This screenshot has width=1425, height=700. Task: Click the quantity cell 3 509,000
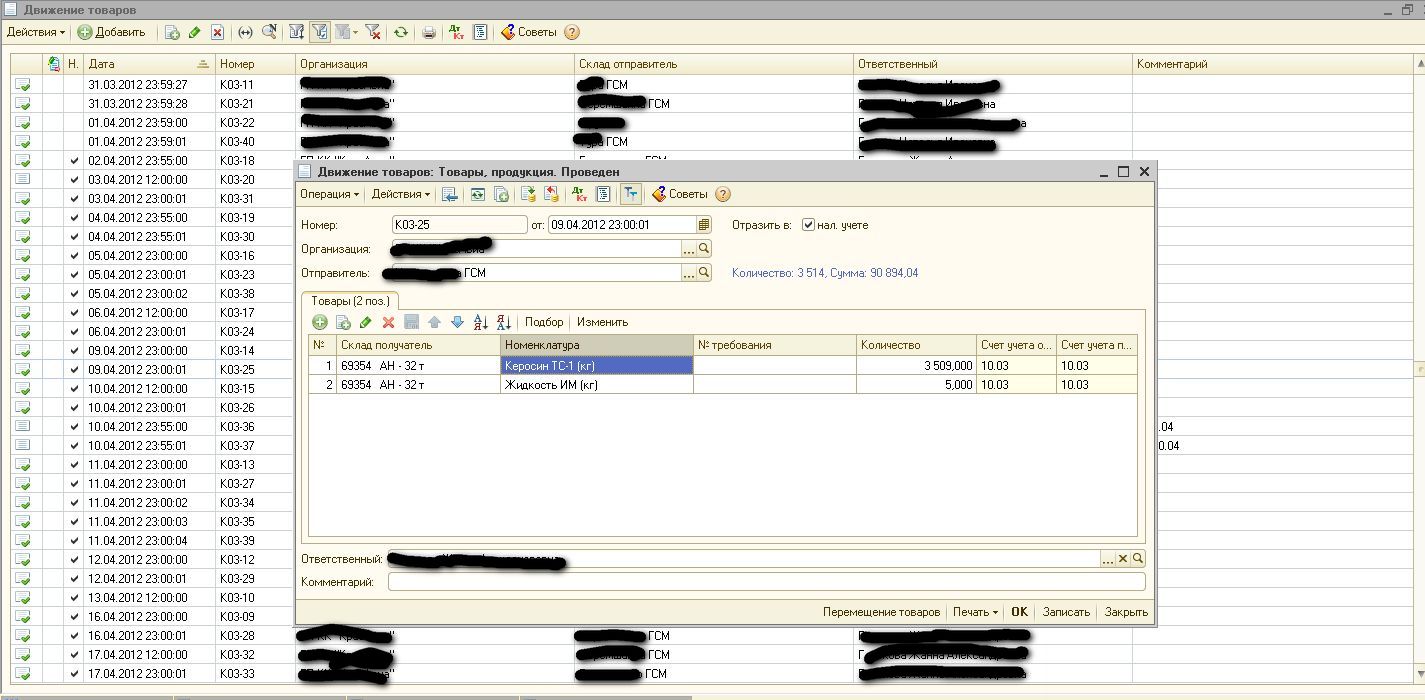tap(916, 366)
